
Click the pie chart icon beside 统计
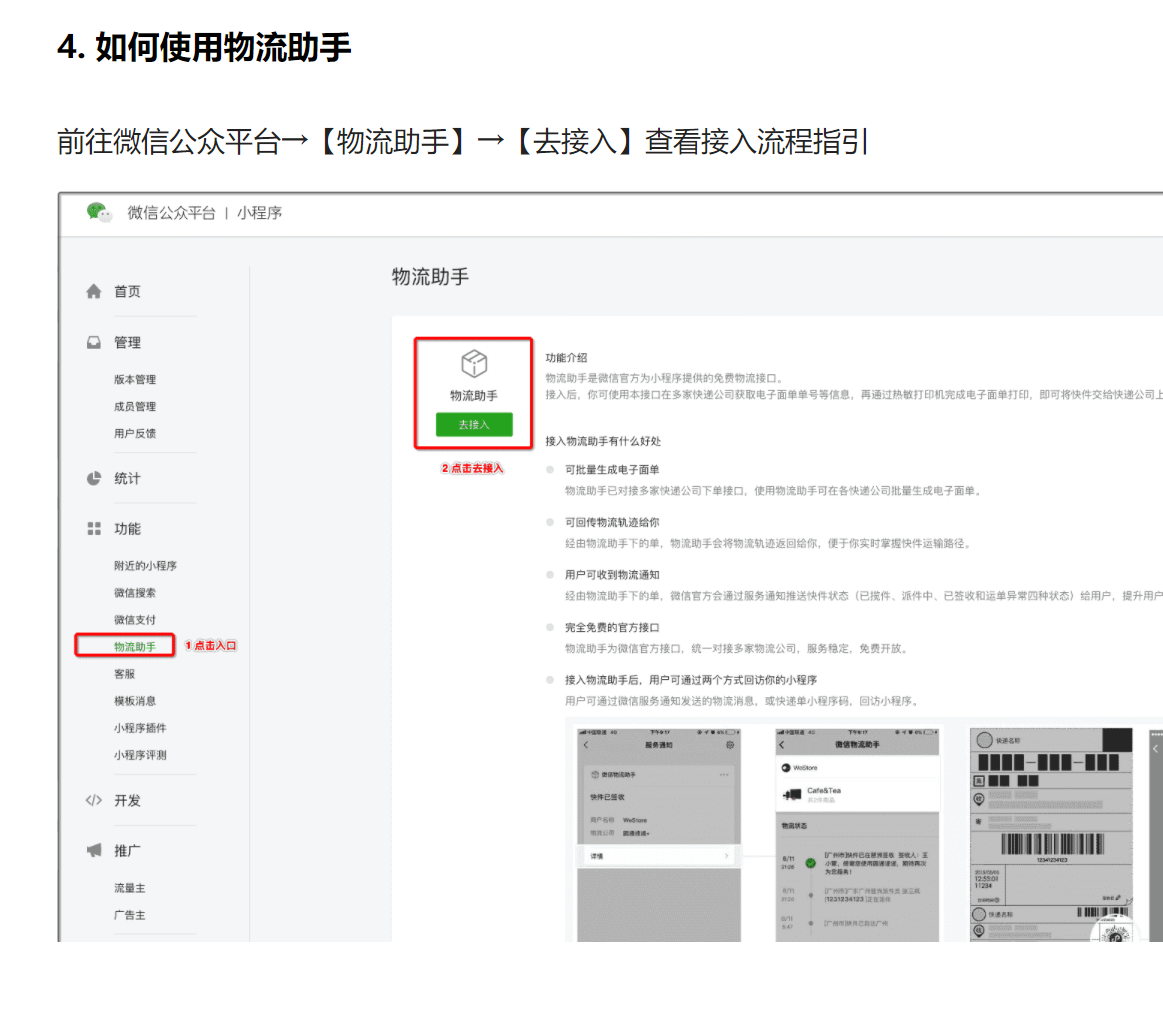93,479
